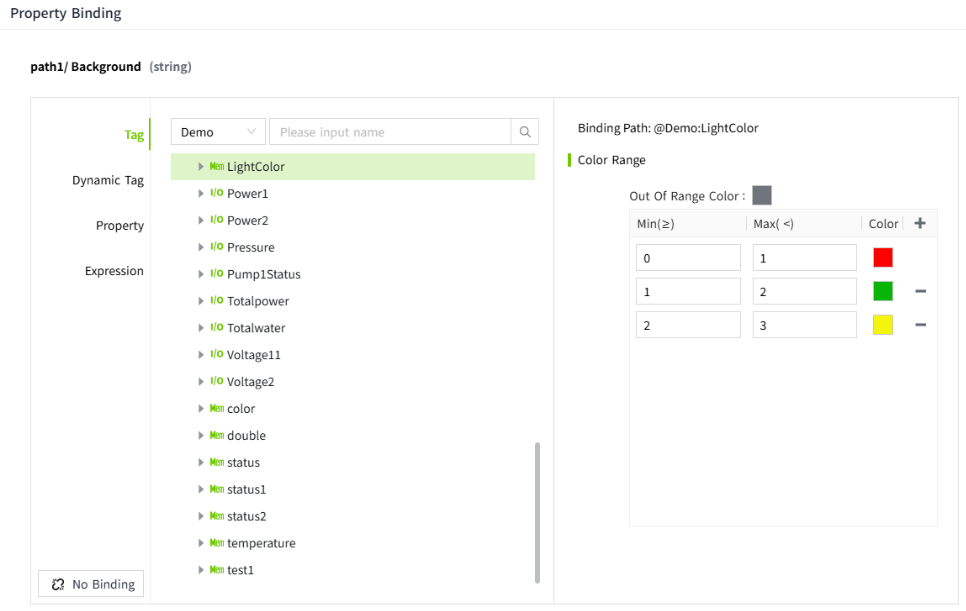The width and height of the screenshot is (966, 611).
Task: Expand the Pump1Status tag node
Action: (201, 274)
